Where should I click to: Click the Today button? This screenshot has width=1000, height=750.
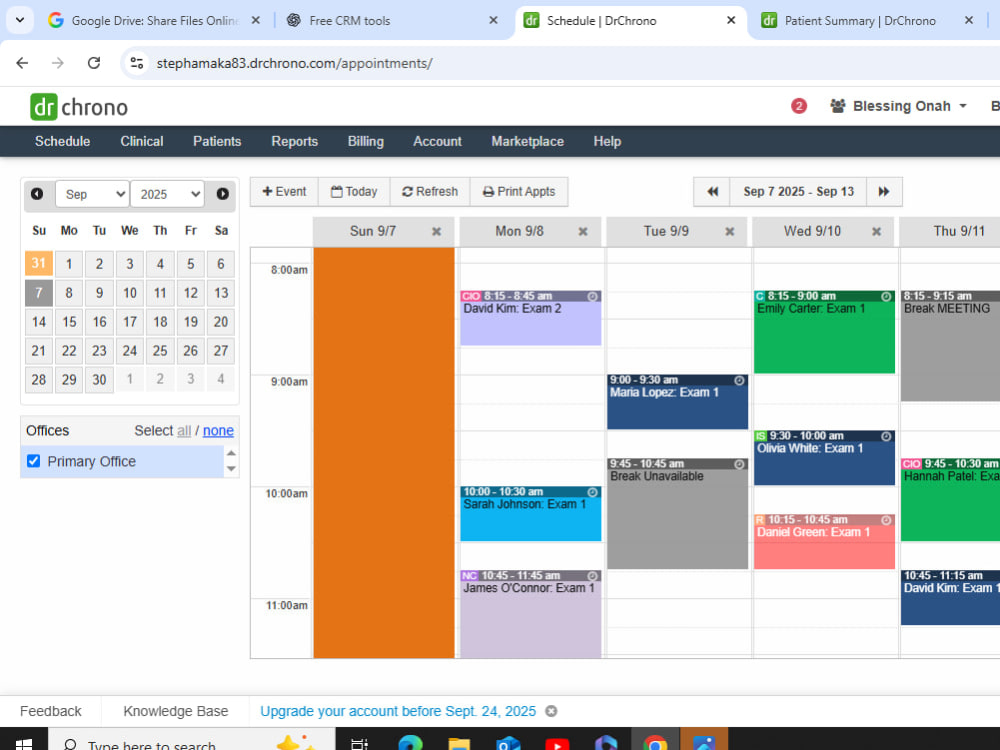[x=354, y=191]
